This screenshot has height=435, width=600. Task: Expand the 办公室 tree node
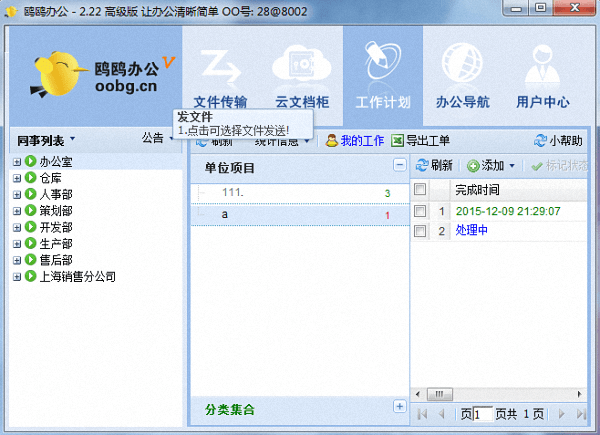click(17, 162)
